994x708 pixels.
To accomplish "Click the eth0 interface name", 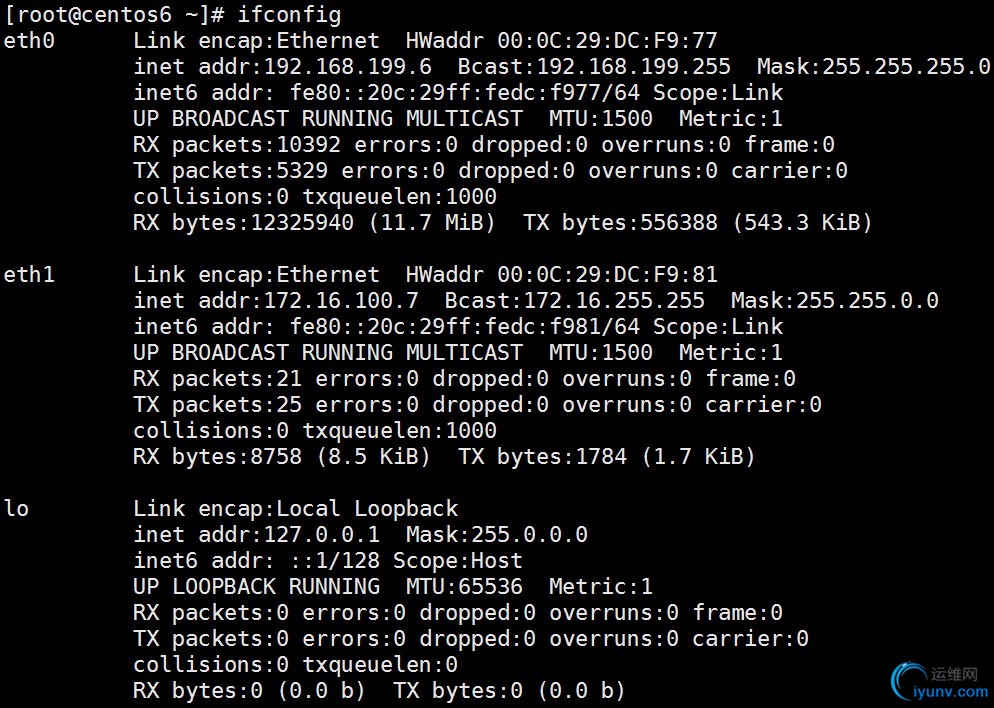I will coord(29,41).
